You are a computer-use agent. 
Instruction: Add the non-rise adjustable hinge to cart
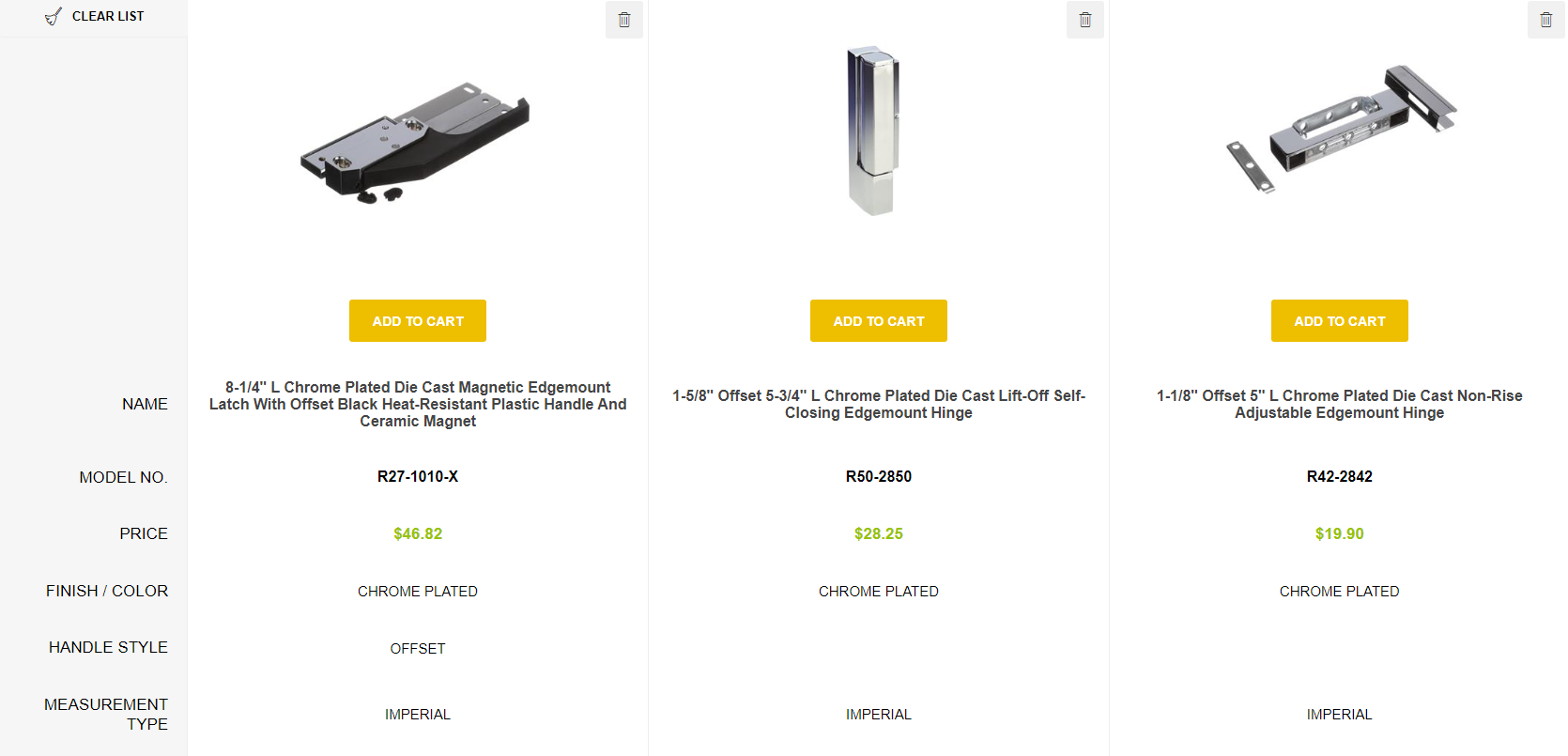(1340, 321)
